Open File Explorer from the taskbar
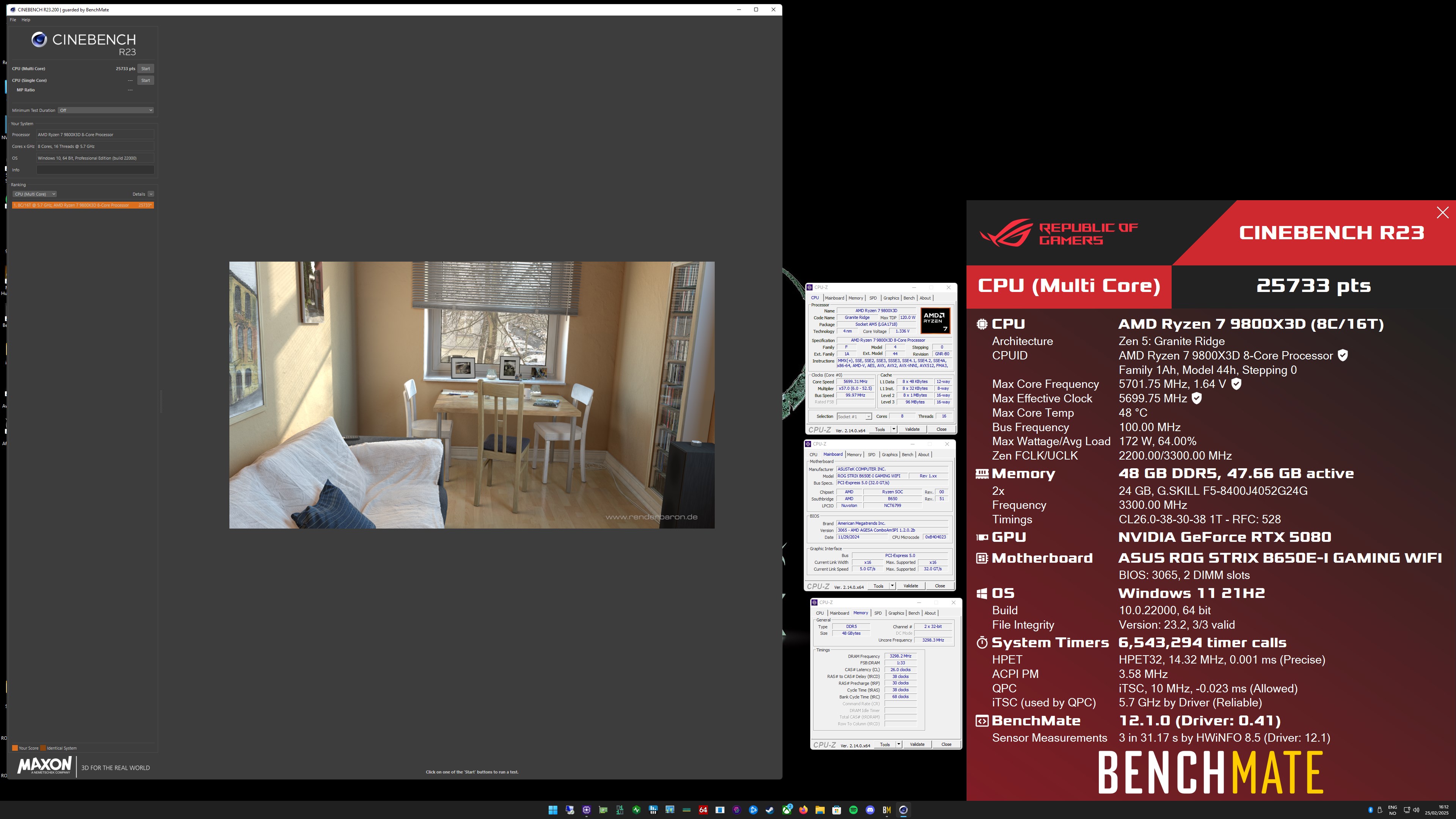1456x819 pixels. [820, 810]
